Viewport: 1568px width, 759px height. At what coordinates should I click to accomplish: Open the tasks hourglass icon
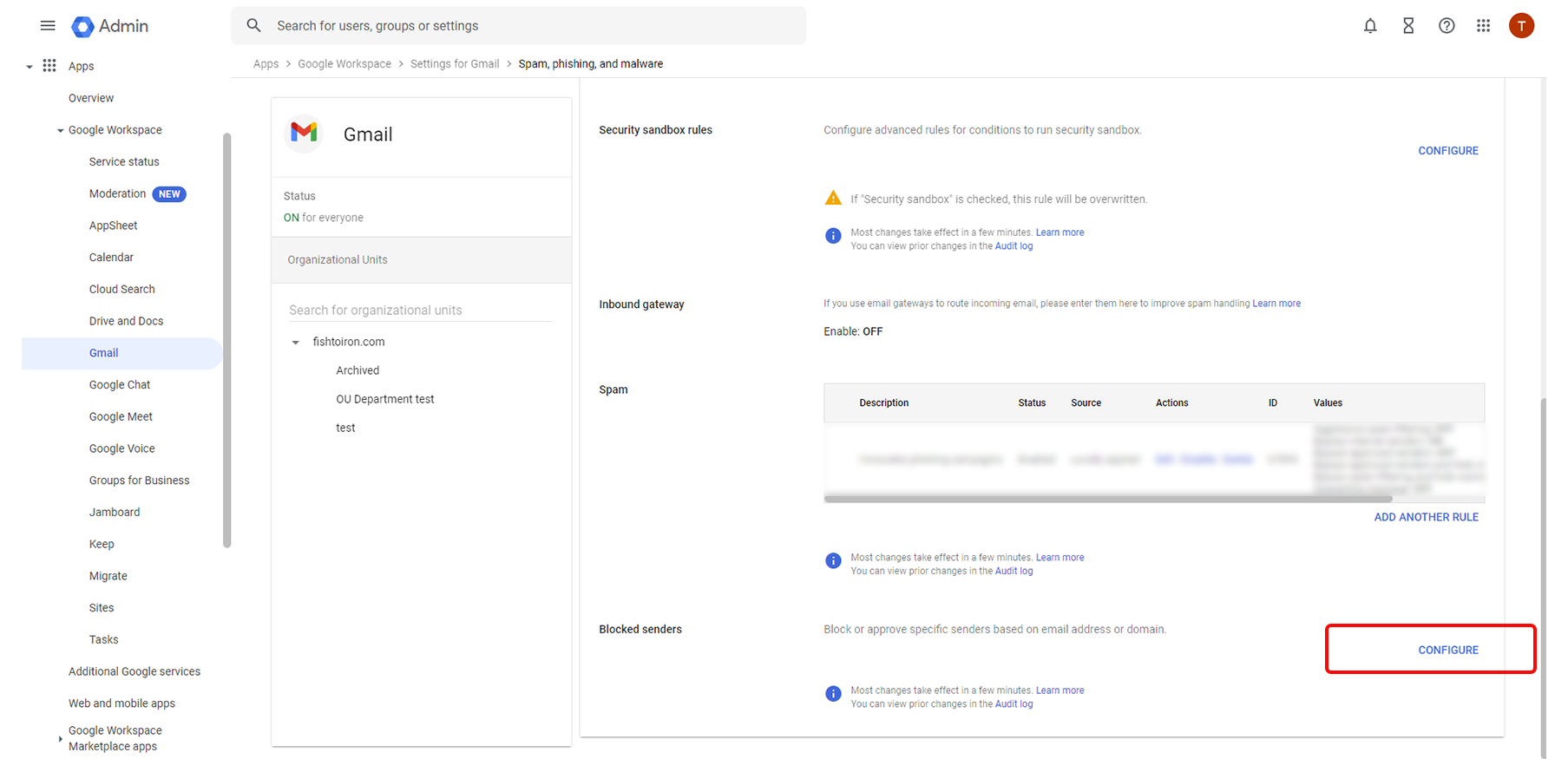coord(1408,26)
